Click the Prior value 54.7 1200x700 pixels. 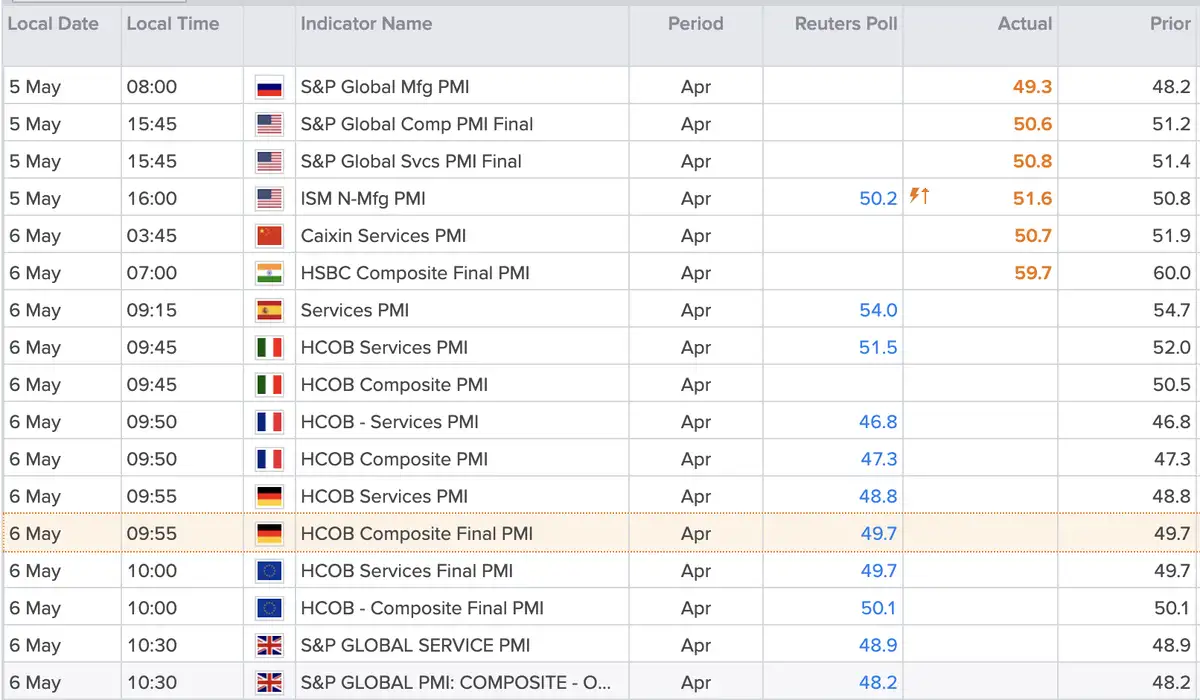tap(1172, 310)
